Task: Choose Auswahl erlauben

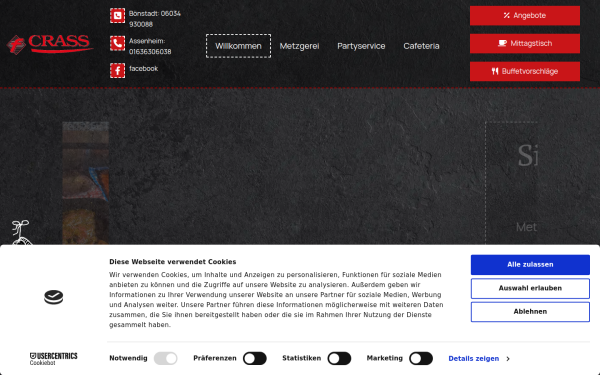Action: click(530, 288)
